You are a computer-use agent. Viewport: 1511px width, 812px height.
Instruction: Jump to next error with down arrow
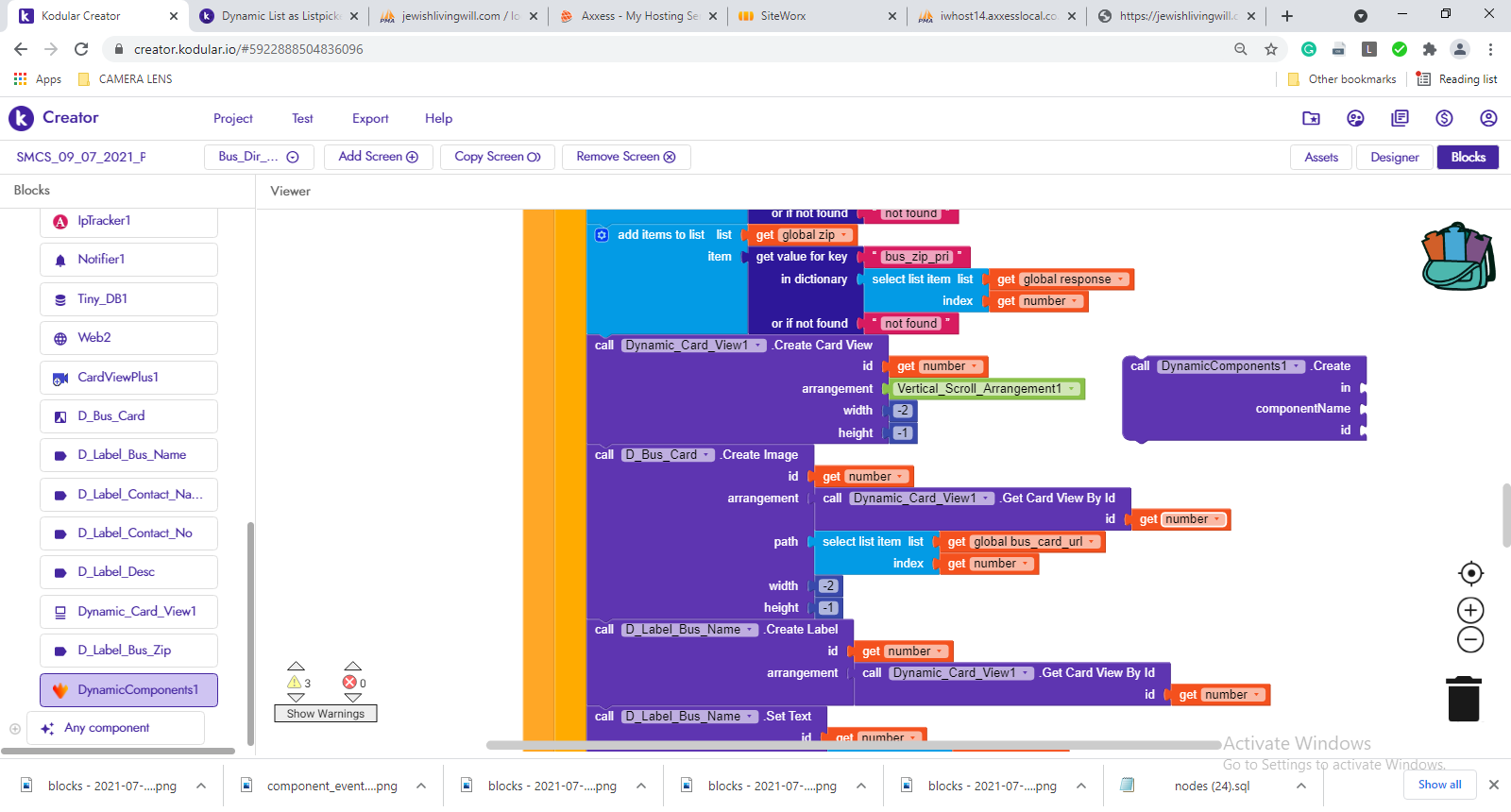(353, 698)
